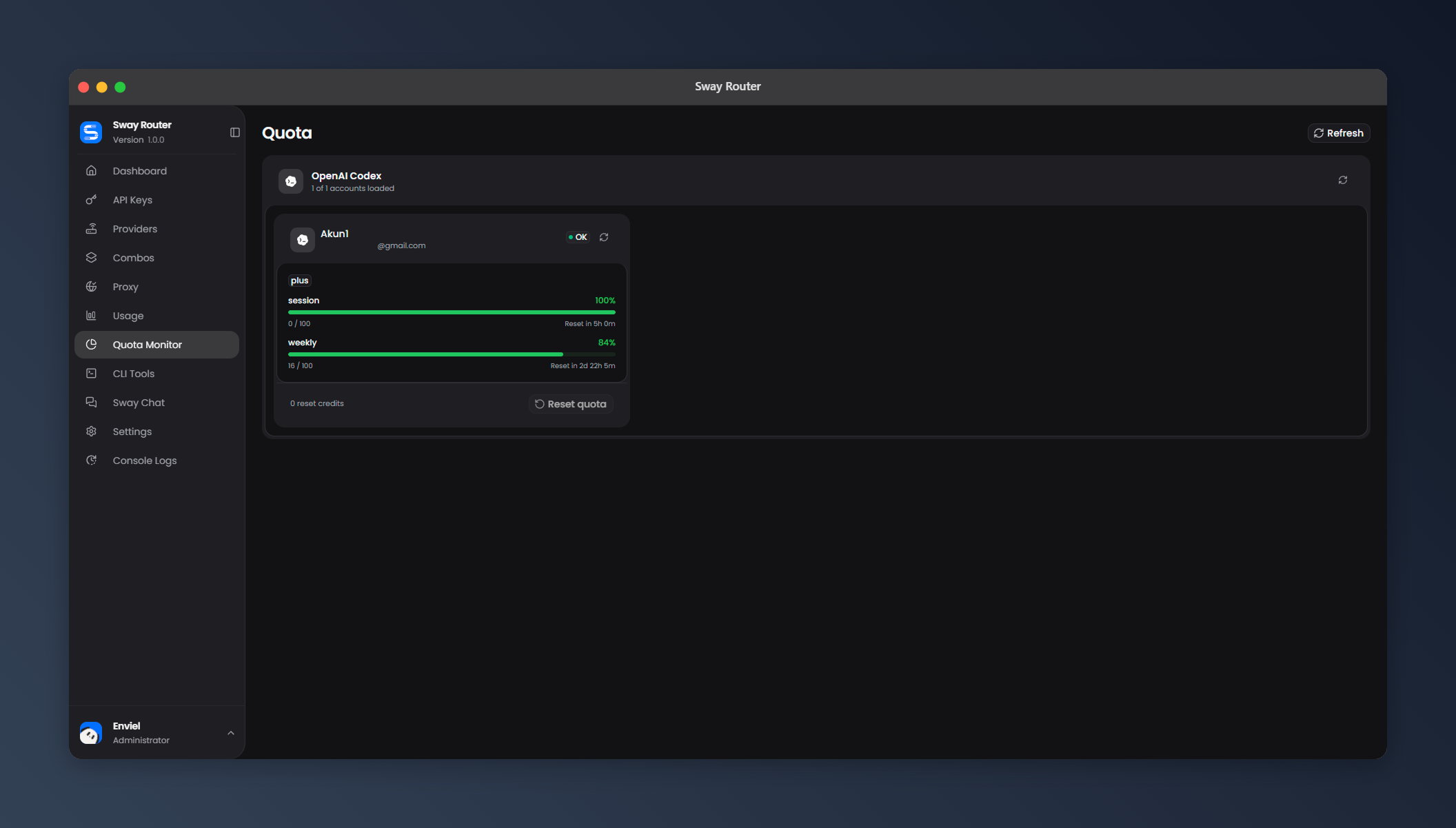This screenshot has width=1456, height=828.
Task: Click 'Reset in 5h 0m' text
Action: click(x=590, y=323)
